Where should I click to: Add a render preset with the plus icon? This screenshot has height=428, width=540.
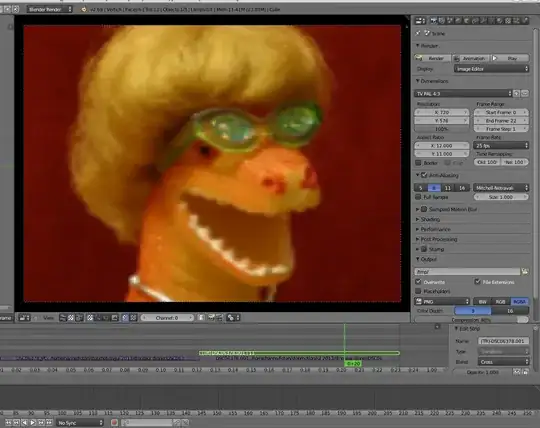pyautogui.click(x=517, y=94)
